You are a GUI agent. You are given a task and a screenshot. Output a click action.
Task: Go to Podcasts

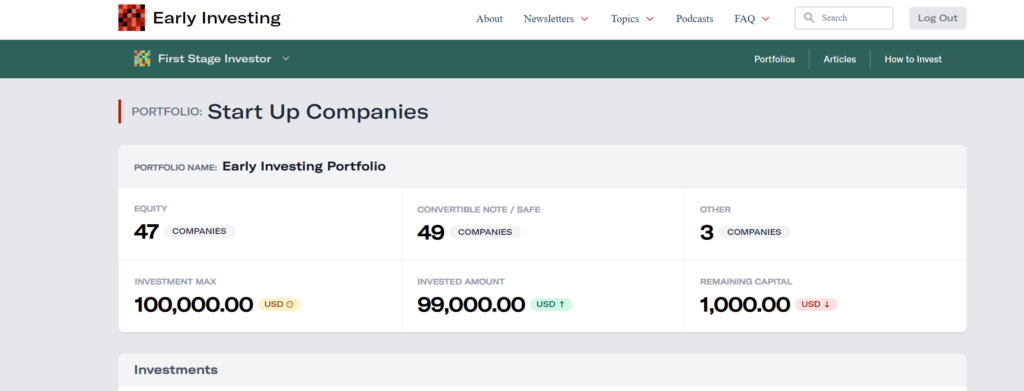coord(694,19)
